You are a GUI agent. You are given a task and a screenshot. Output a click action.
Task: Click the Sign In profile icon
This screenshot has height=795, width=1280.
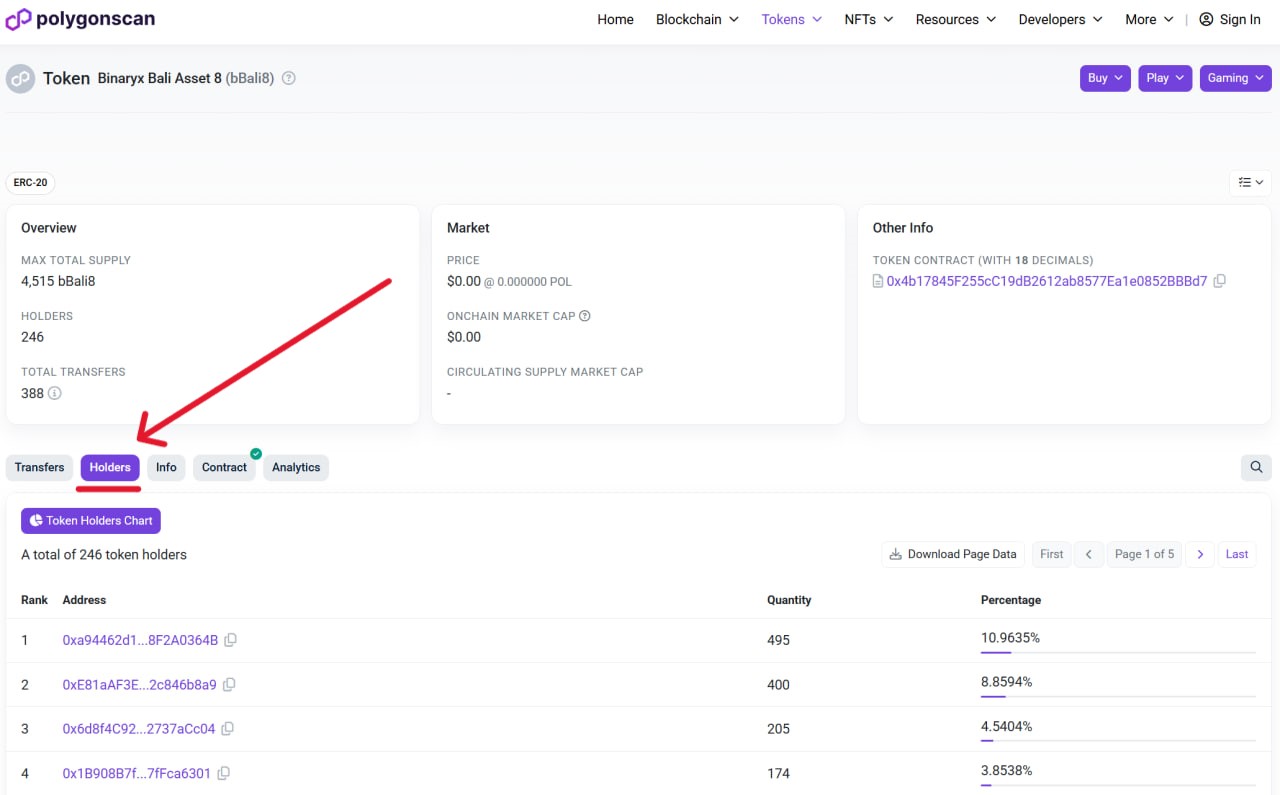(1204, 18)
